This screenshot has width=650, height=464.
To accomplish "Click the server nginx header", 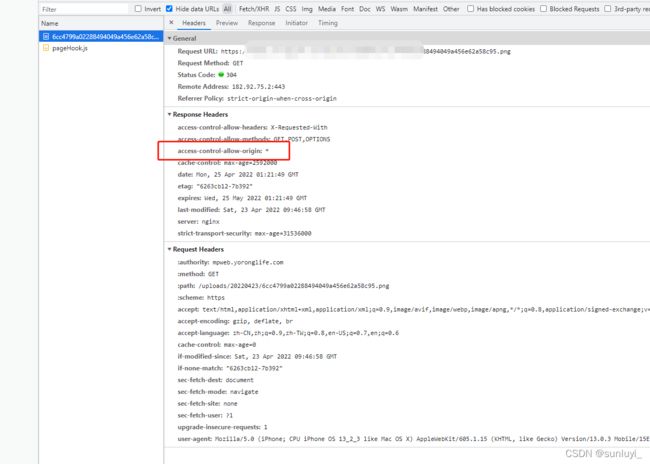I will [198, 221].
